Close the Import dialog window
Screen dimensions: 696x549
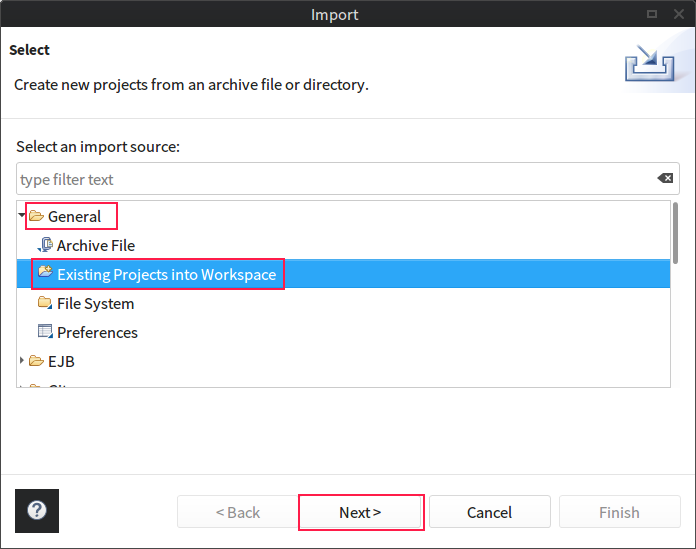tap(679, 14)
